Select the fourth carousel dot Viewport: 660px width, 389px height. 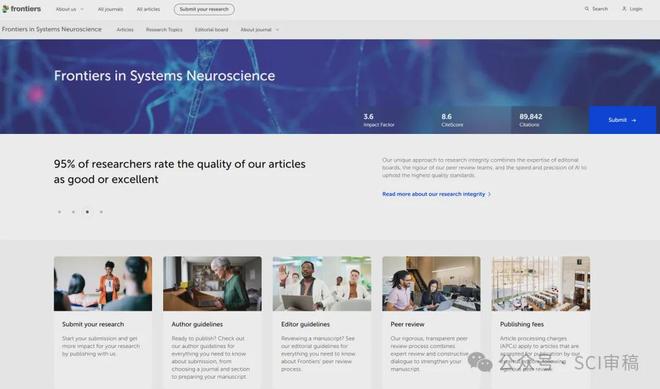[x=101, y=212]
